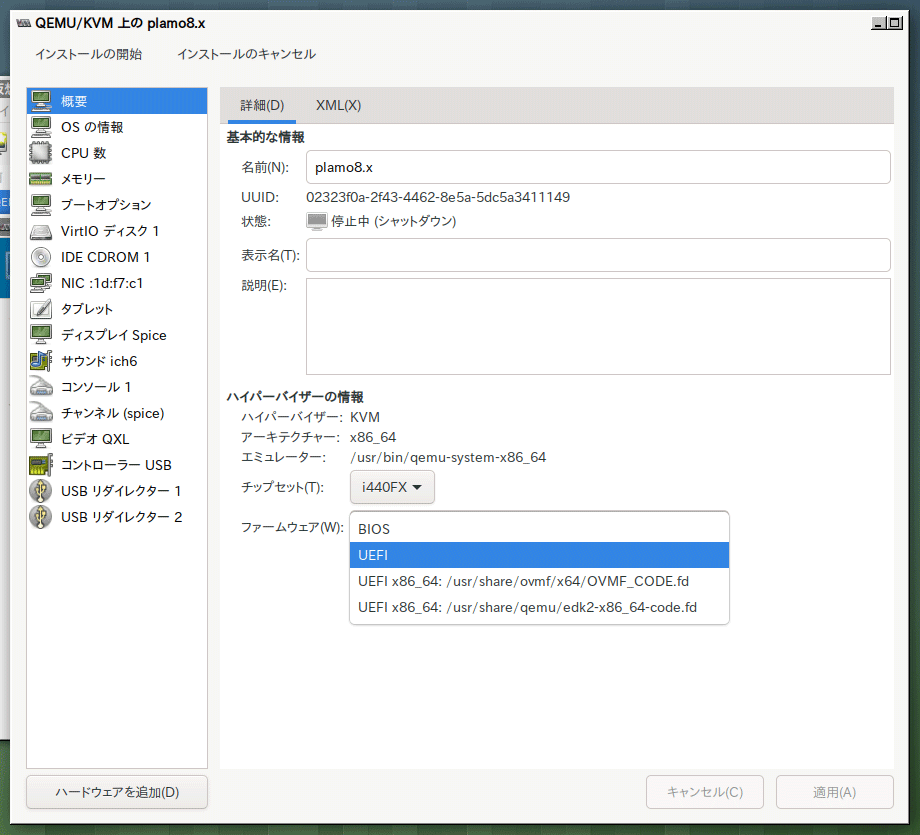Open the NIC :1d:f7:c1 network icon

[x=40, y=283]
